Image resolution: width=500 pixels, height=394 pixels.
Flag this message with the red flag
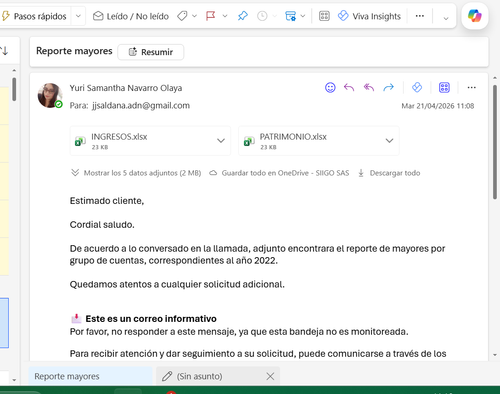tap(210, 16)
